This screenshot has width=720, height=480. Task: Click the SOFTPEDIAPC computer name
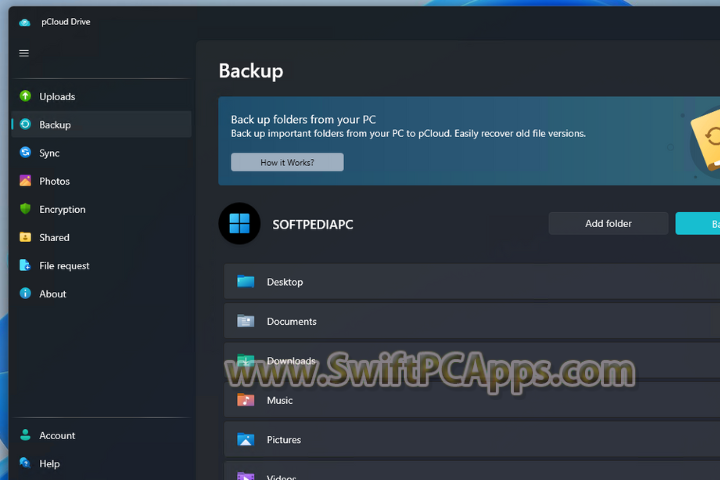click(313, 225)
